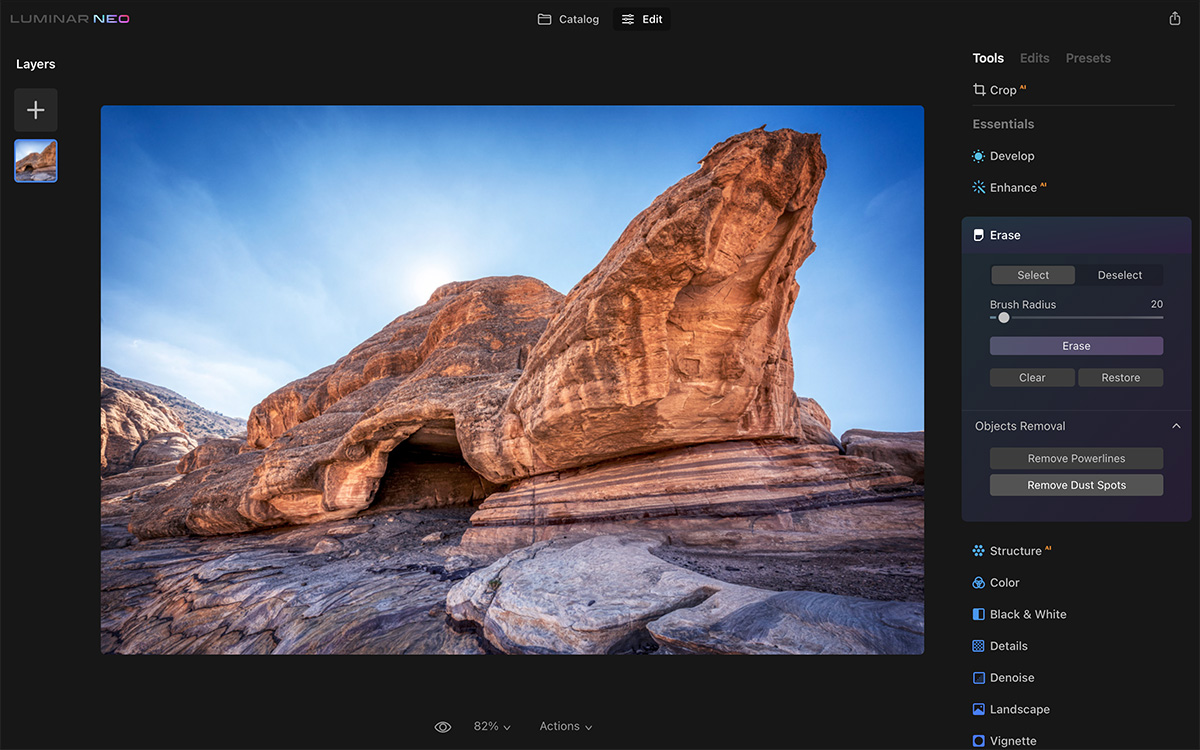Open the Color tool

click(1003, 583)
